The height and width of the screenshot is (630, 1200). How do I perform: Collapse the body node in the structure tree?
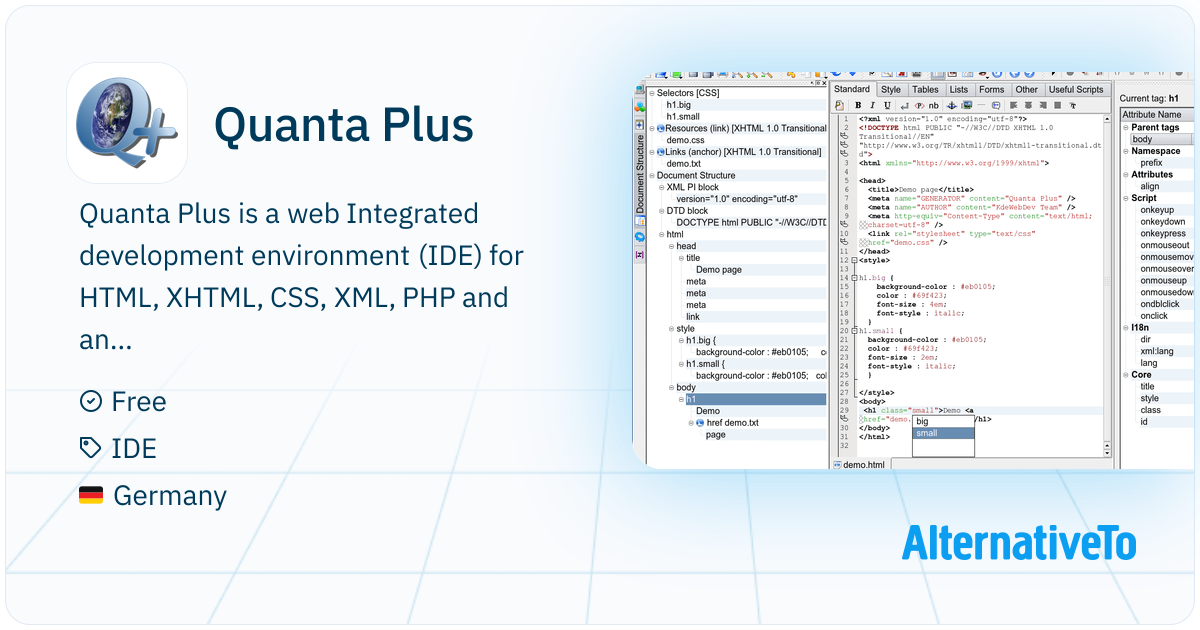pos(672,387)
